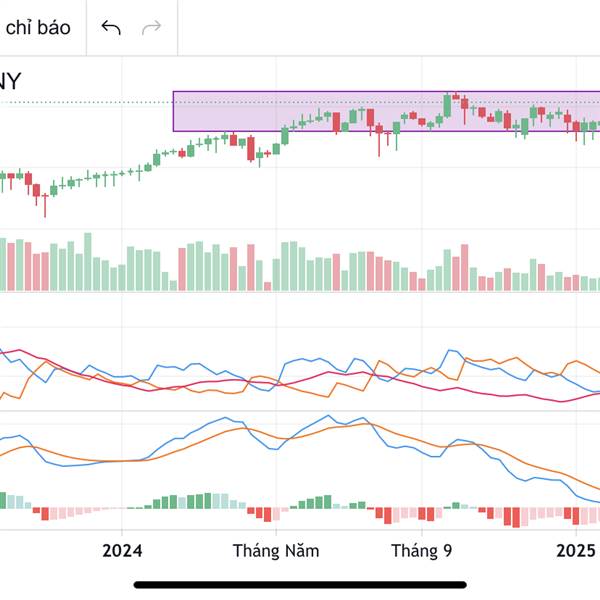
Task: Tap the black home indicator bar
Action: pos(300,584)
